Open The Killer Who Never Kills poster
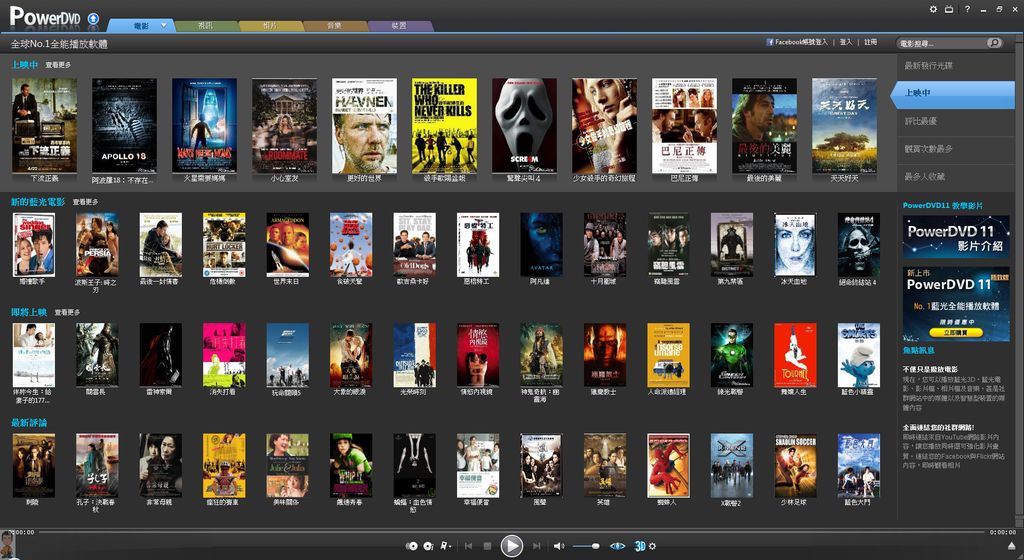 pyautogui.click(x=444, y=126)
